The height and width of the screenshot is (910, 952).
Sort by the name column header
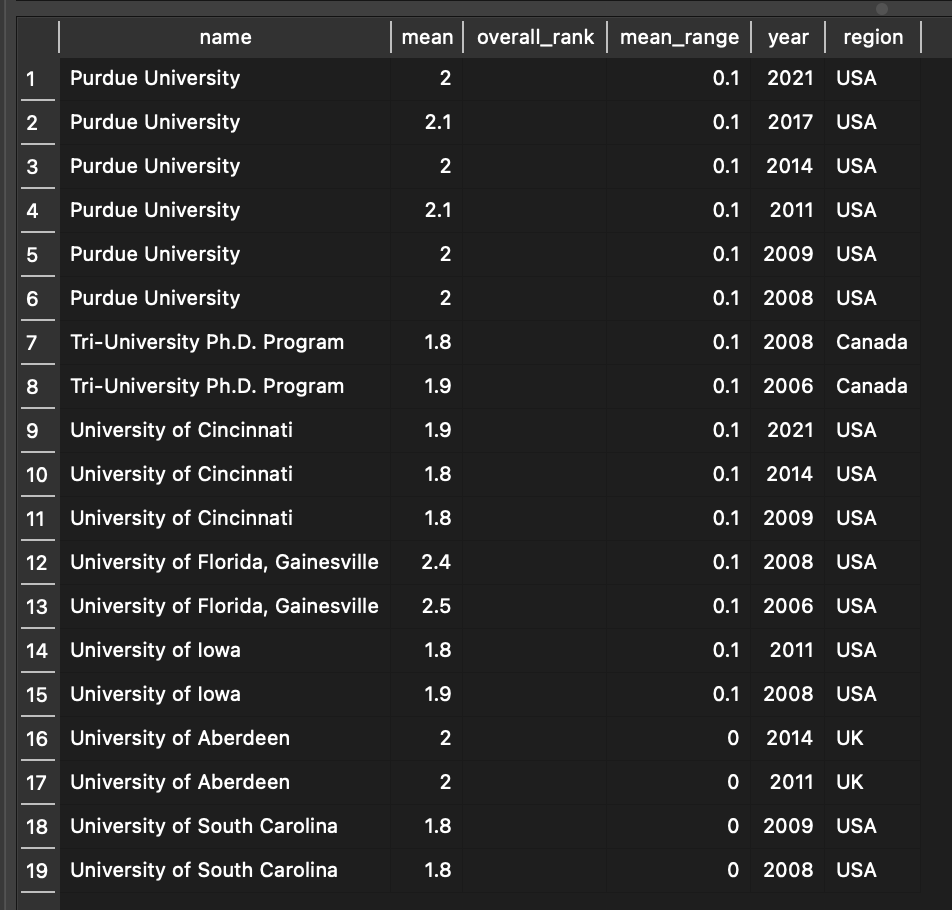click(x=225, y=38)
